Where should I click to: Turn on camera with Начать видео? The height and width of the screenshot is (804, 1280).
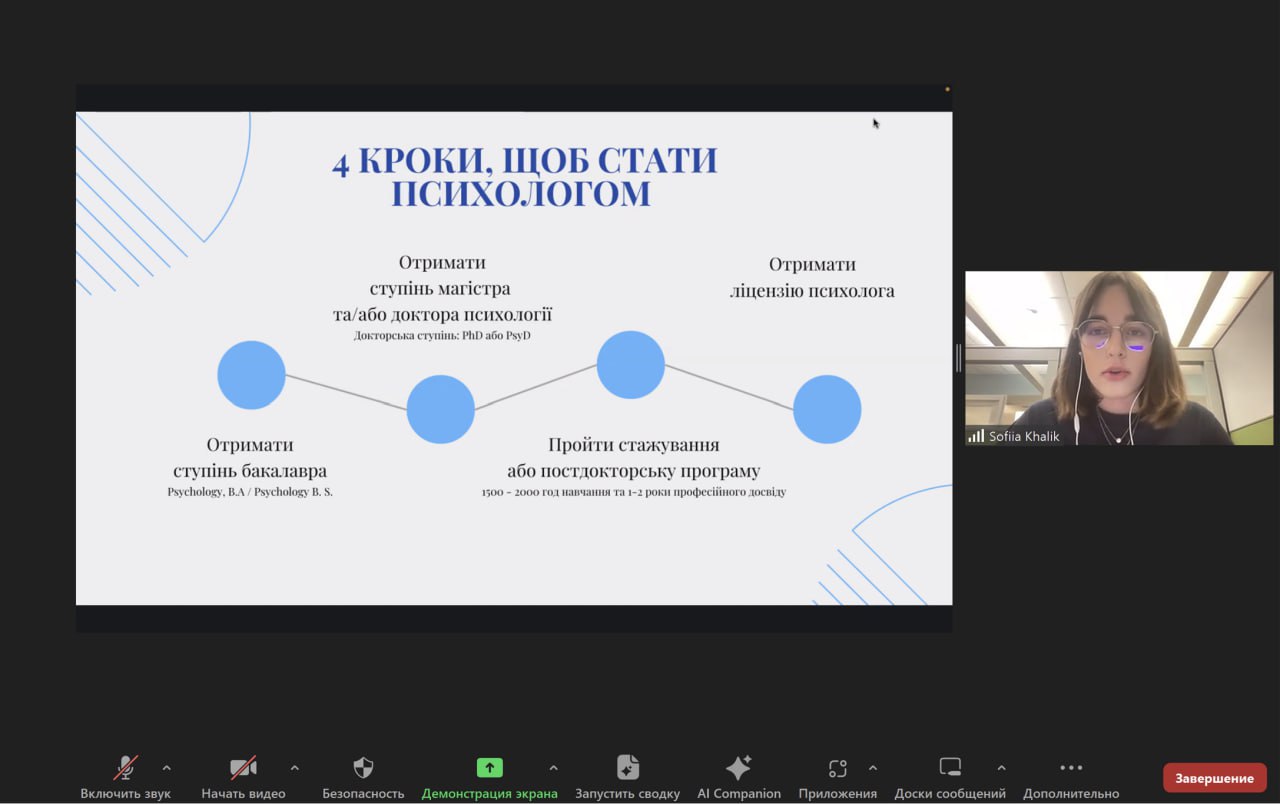coord(243,768)
